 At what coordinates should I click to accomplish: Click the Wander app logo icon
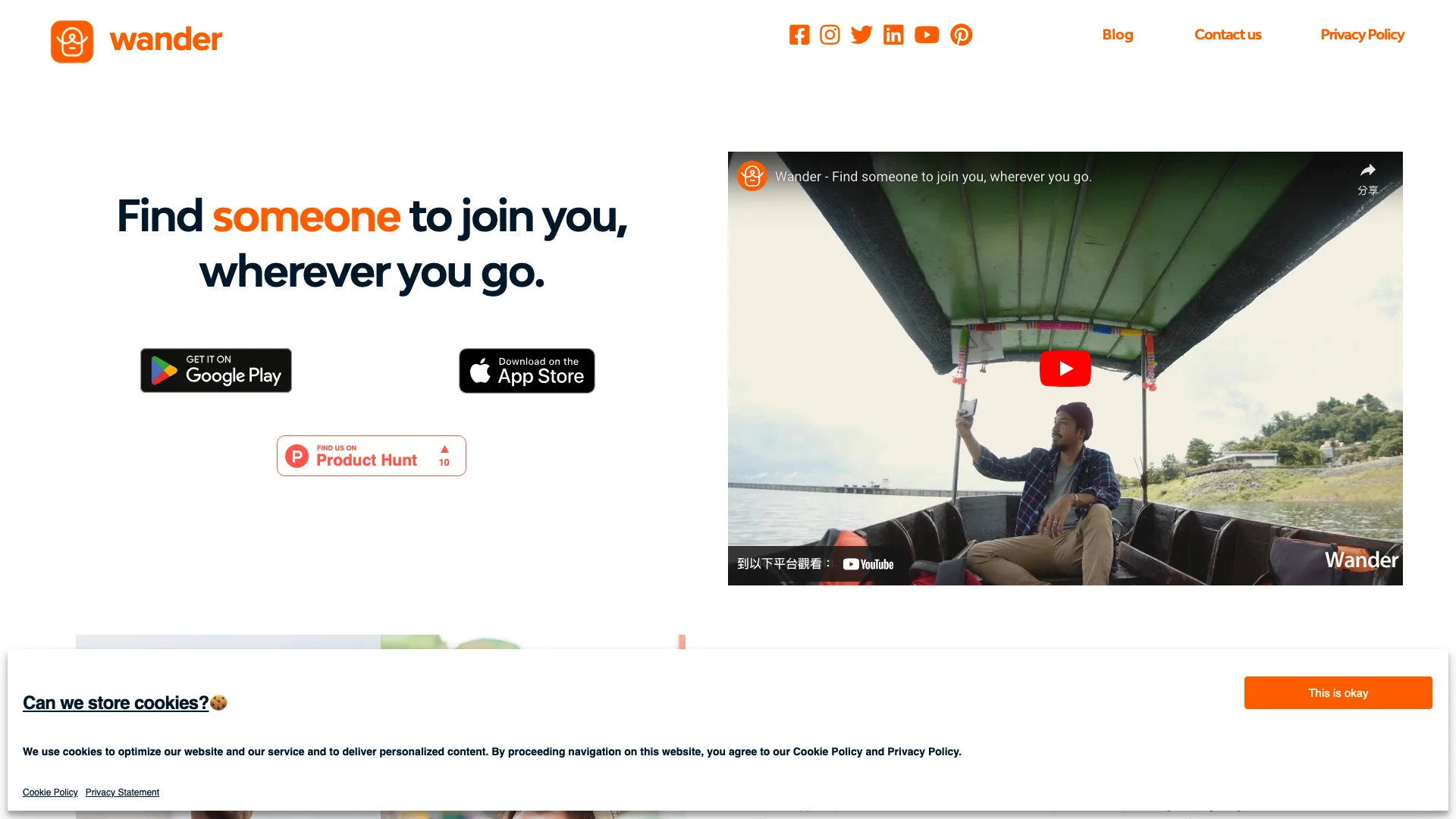coord(71,41)
